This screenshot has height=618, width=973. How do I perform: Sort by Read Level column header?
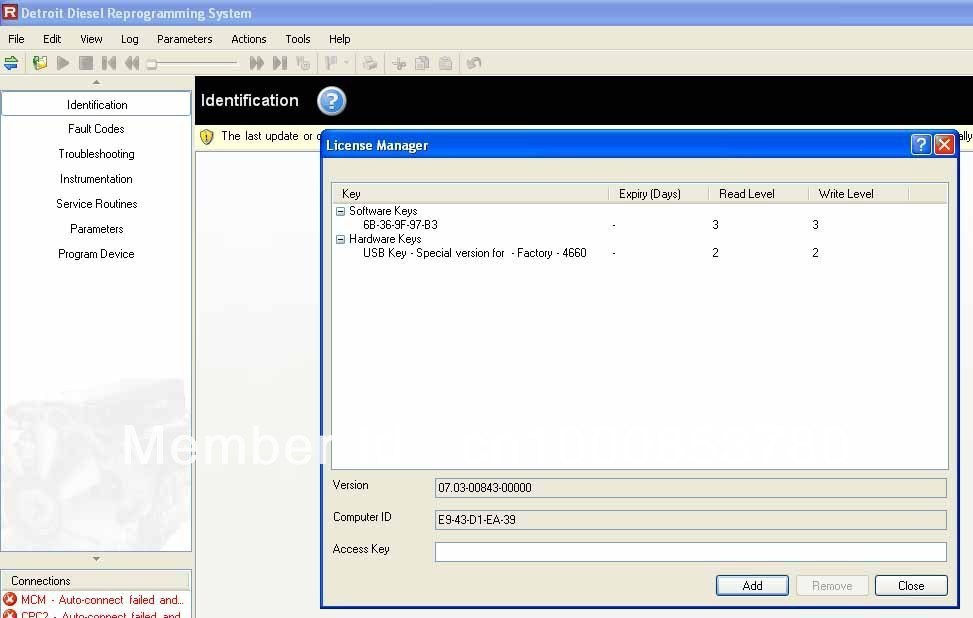point(758,194)
